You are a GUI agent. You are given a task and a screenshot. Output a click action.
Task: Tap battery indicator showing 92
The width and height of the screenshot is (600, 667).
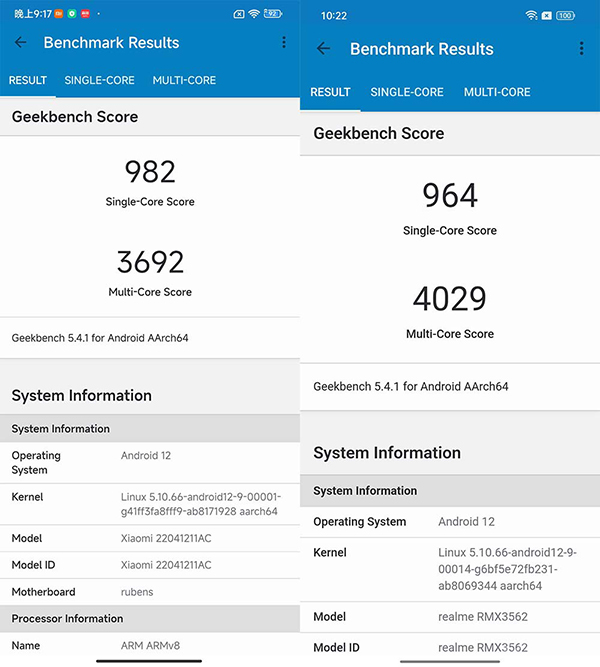tap(273, 14)
